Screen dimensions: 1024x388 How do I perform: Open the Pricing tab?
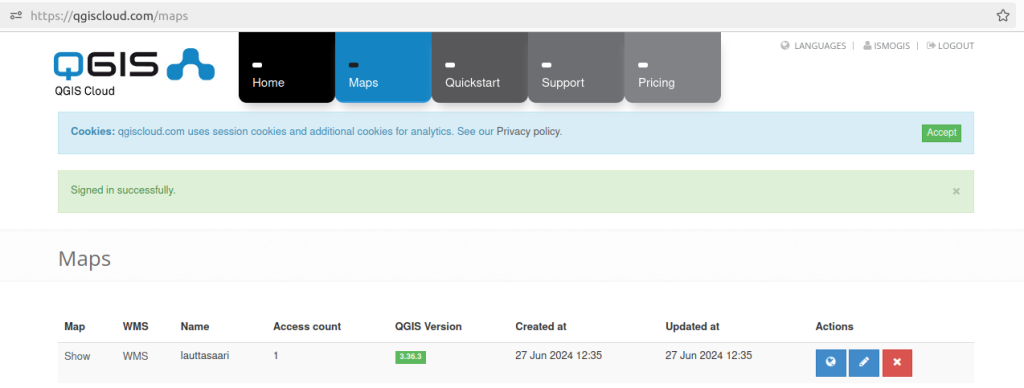tap(673, 67)
